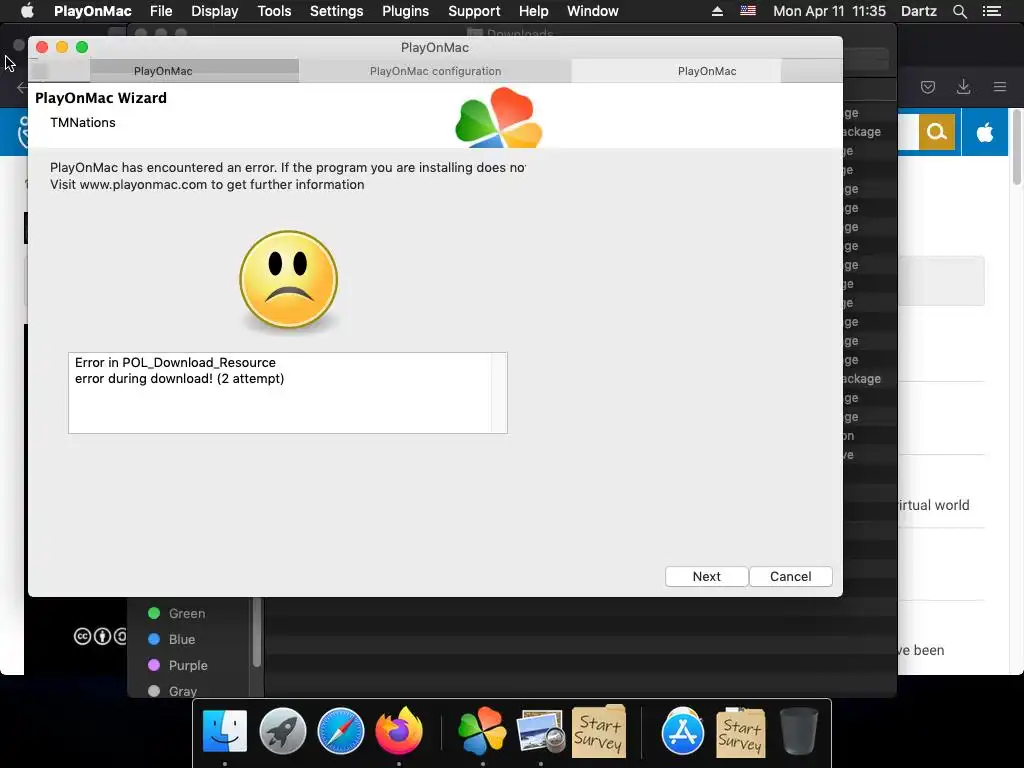
Task: Click the Next button in wizard
Action: pos(706,576)
